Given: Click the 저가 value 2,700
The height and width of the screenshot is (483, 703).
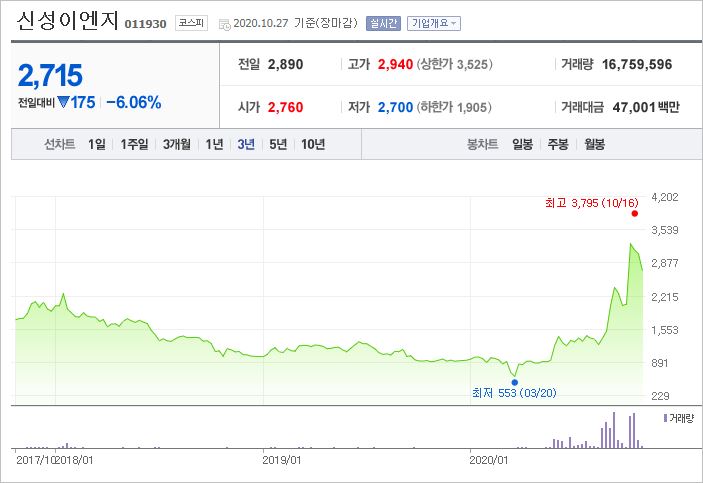Looking at the screenshot, I should point(395,108).
